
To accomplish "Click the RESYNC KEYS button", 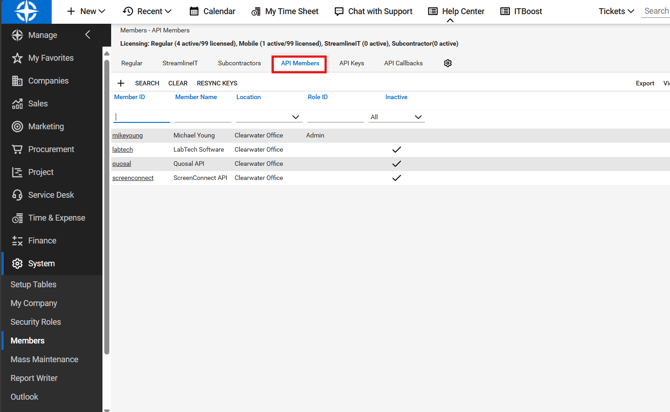I will click(217, 84).
